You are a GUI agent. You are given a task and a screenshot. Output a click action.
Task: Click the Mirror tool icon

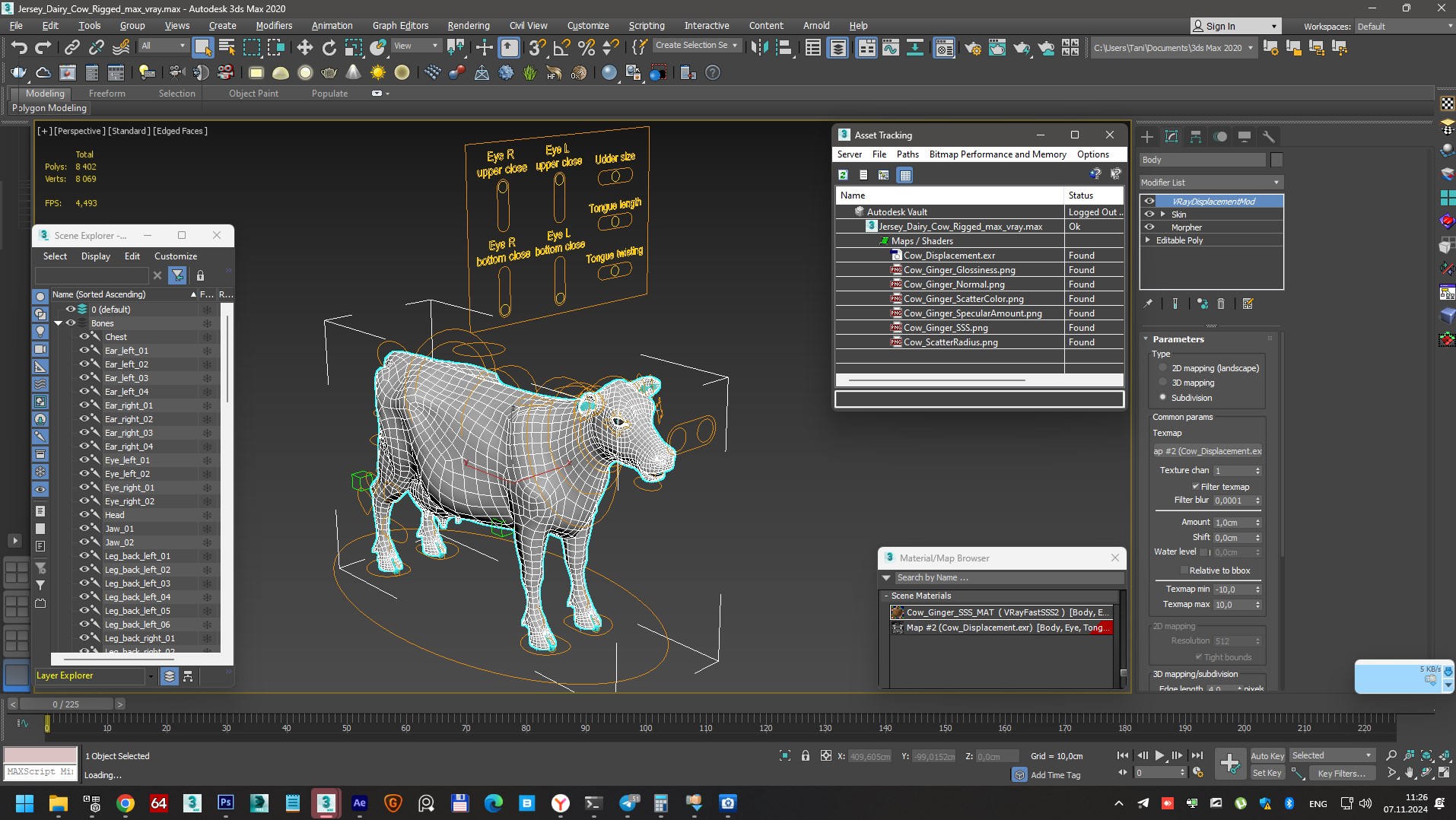[x=758, y=47]
